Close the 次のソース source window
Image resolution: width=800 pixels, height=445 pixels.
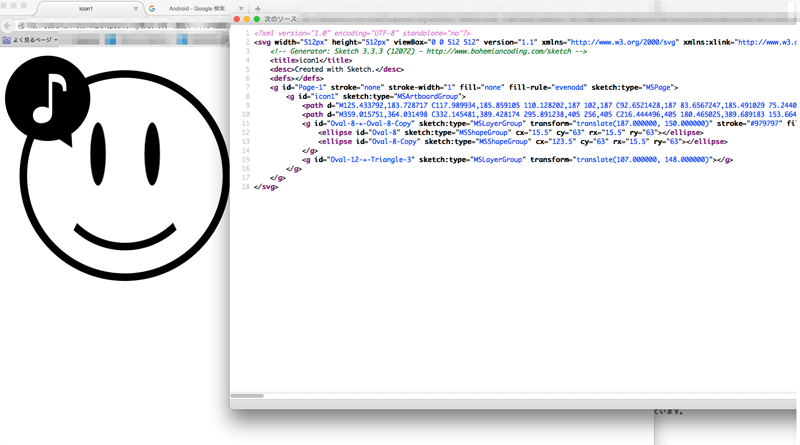point(236,19)
